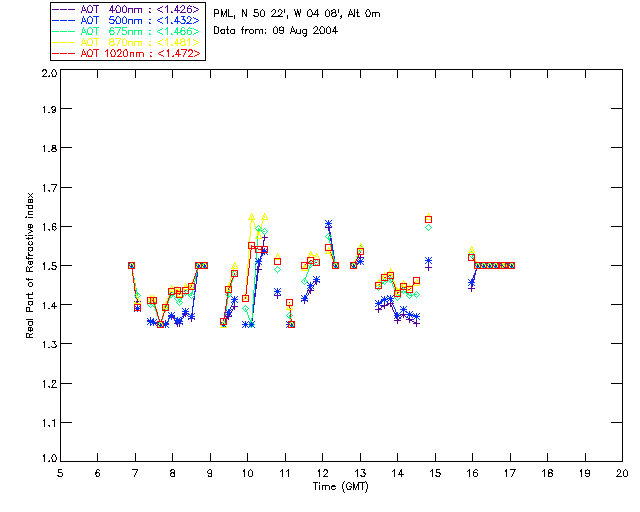Click the y-axis tick label 1.4
The image size is (640, 512).
[49, 305]
